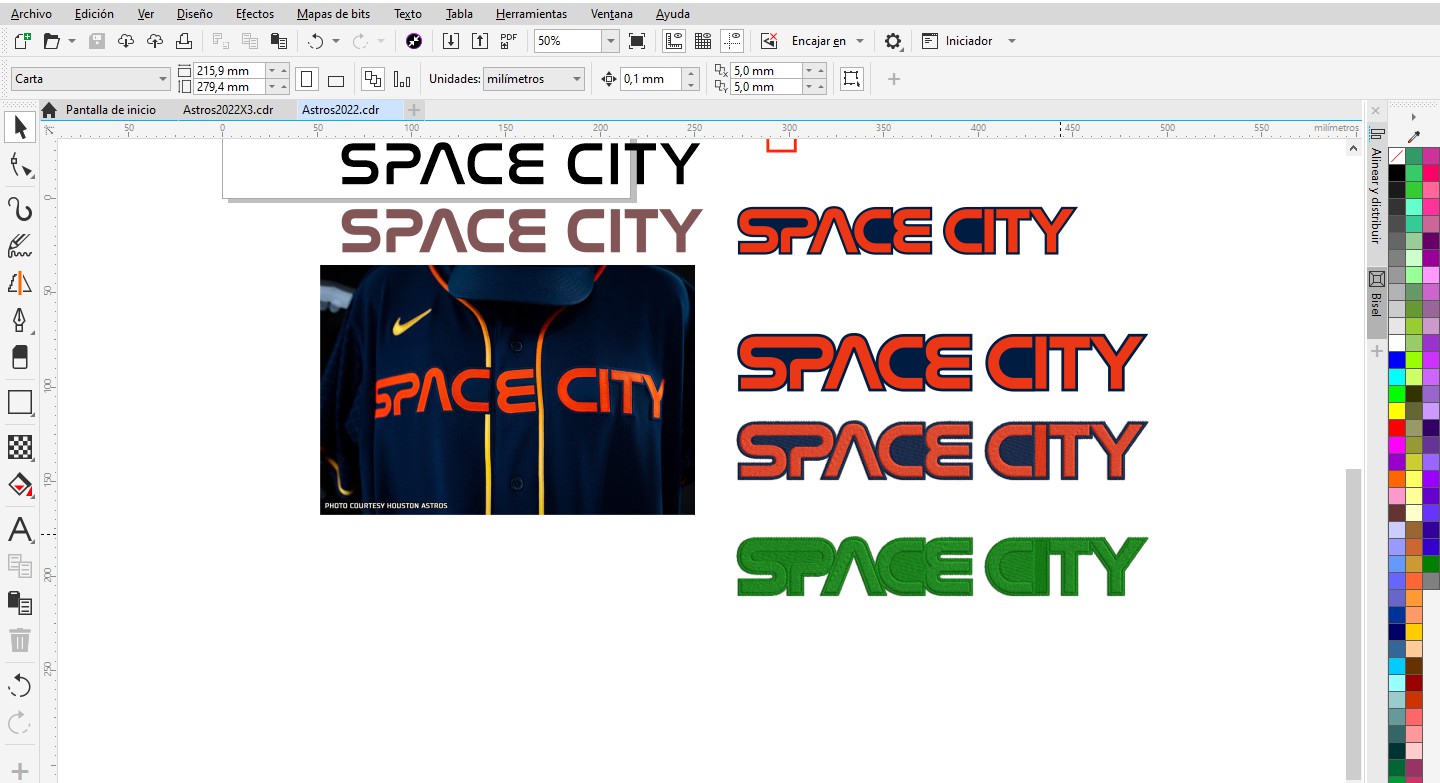The height and width of the screenshot is (783, 1440).
Task: Toggle snapping off
Action: tap(769, 41)
